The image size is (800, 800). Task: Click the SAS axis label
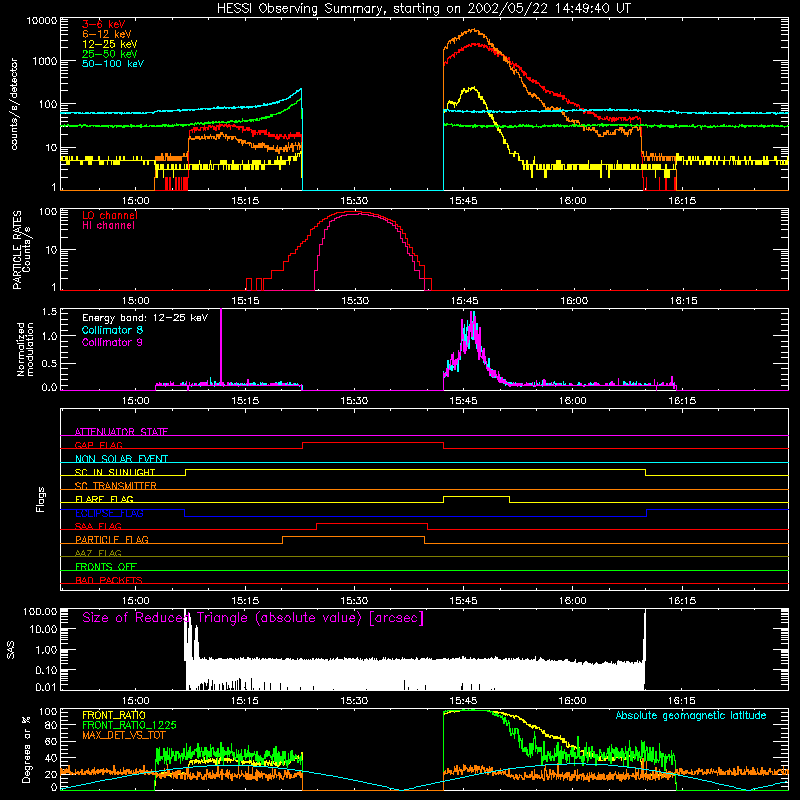[10, 650]
